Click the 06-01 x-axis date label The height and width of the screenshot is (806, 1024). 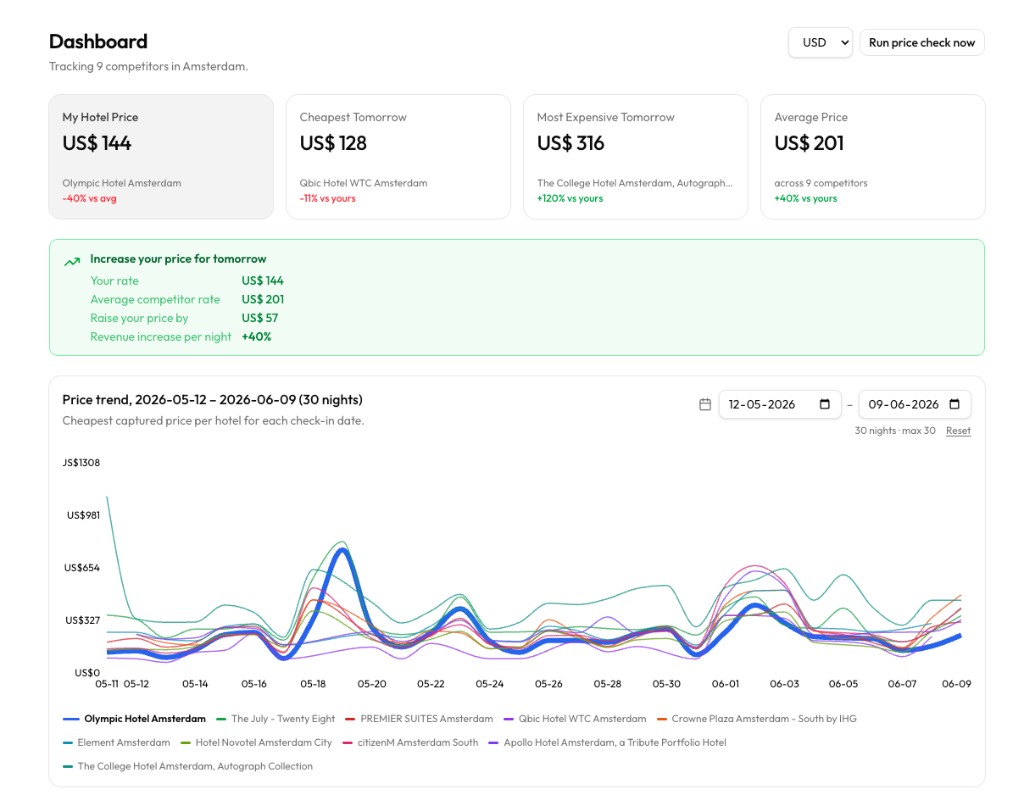(725, 684)
